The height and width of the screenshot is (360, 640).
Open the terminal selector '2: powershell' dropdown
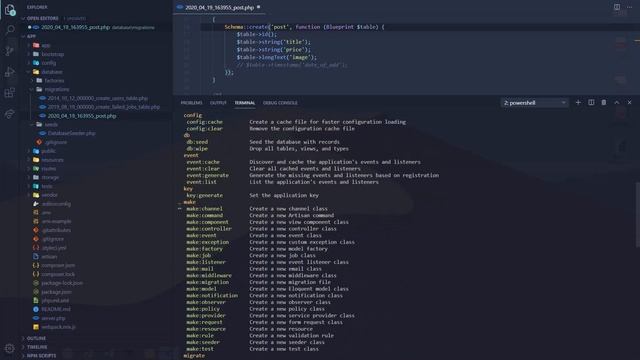(534, 103)
